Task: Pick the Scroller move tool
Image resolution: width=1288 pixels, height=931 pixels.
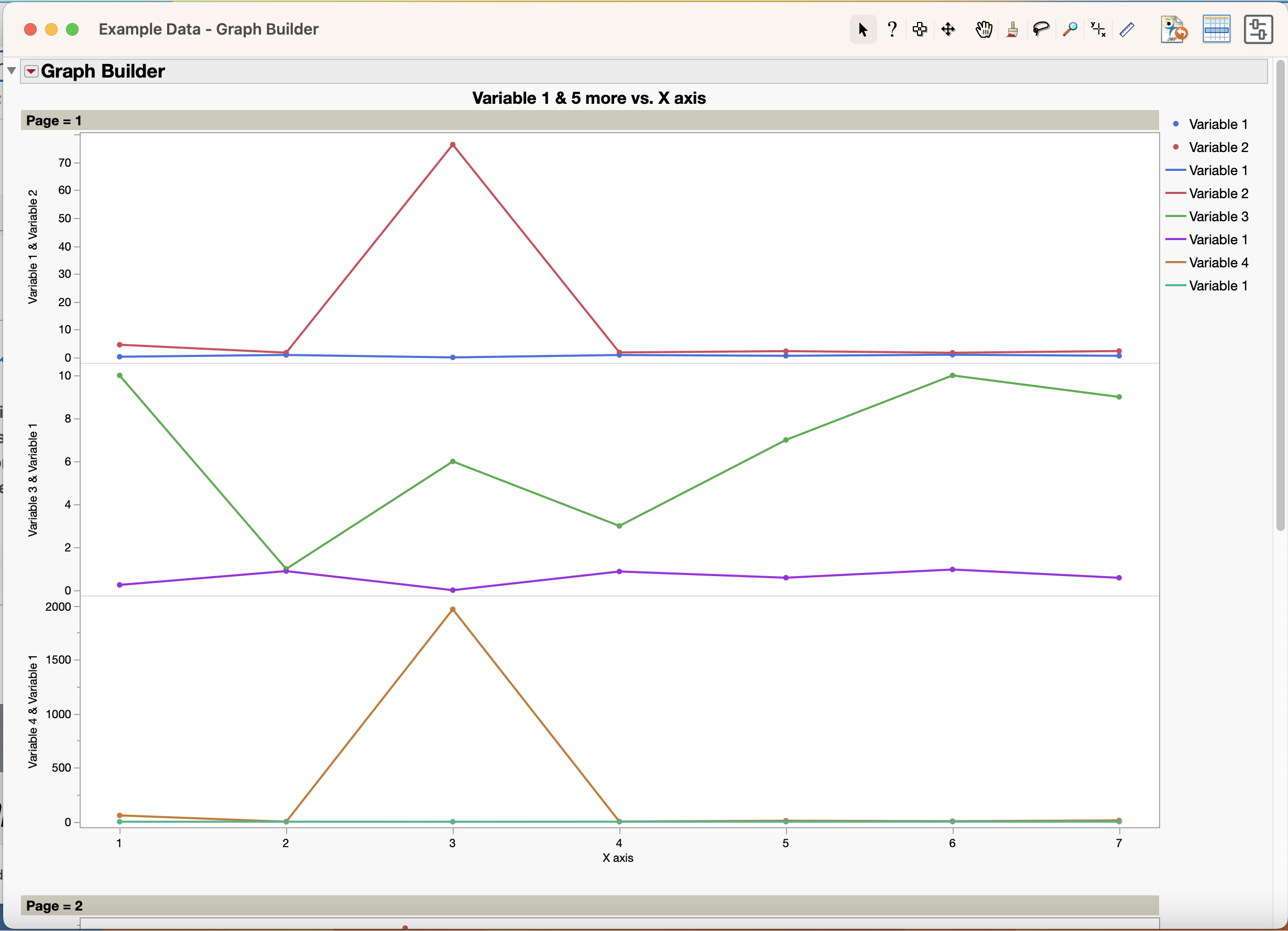Action: (x=948, y=29)
